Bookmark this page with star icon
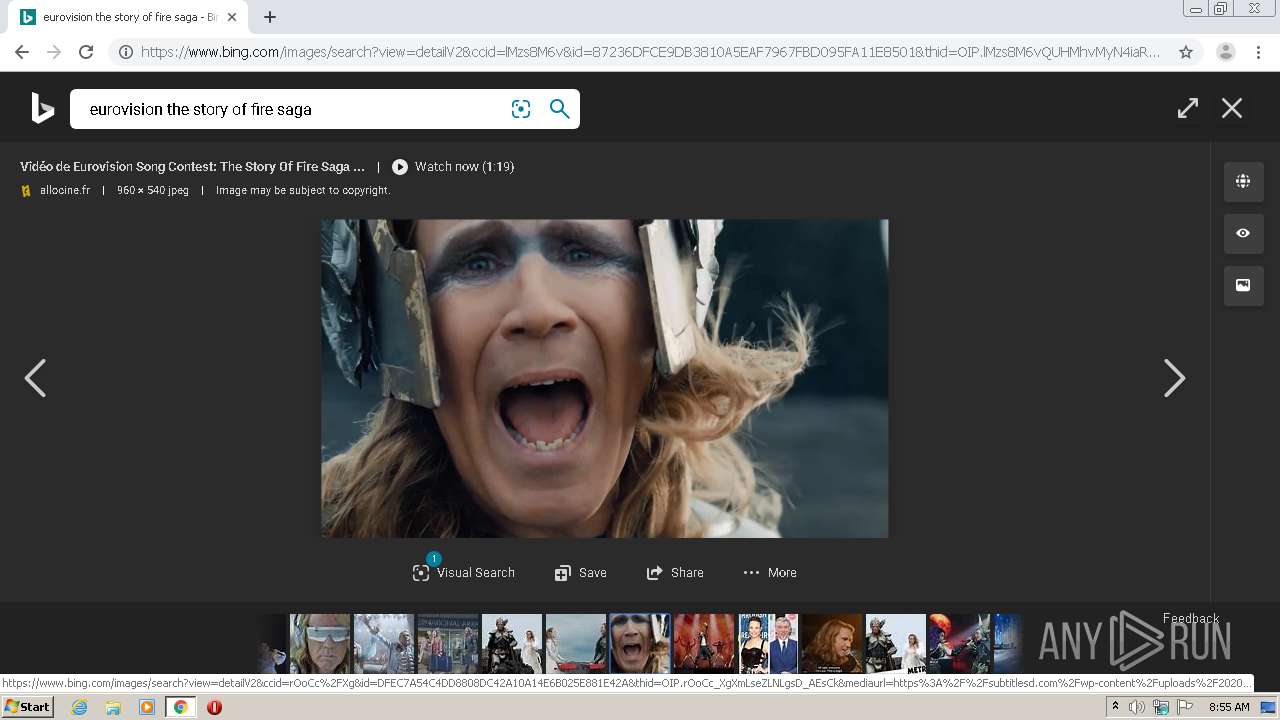The image size is (1280, 720). (1186, 52)
